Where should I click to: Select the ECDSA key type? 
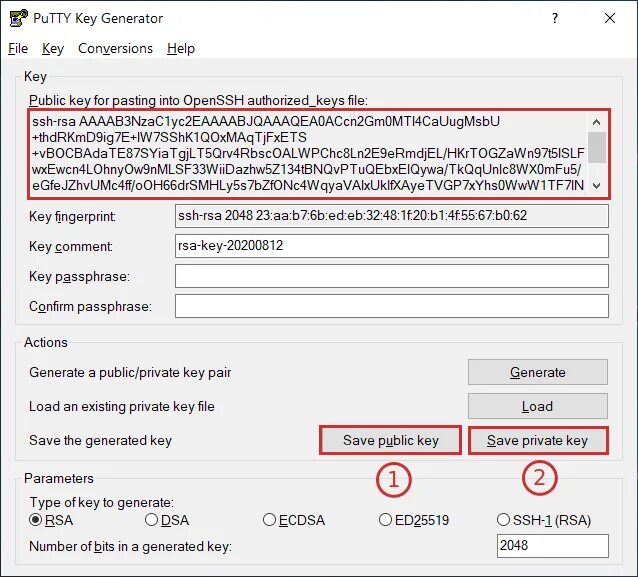tap(294, 520)
